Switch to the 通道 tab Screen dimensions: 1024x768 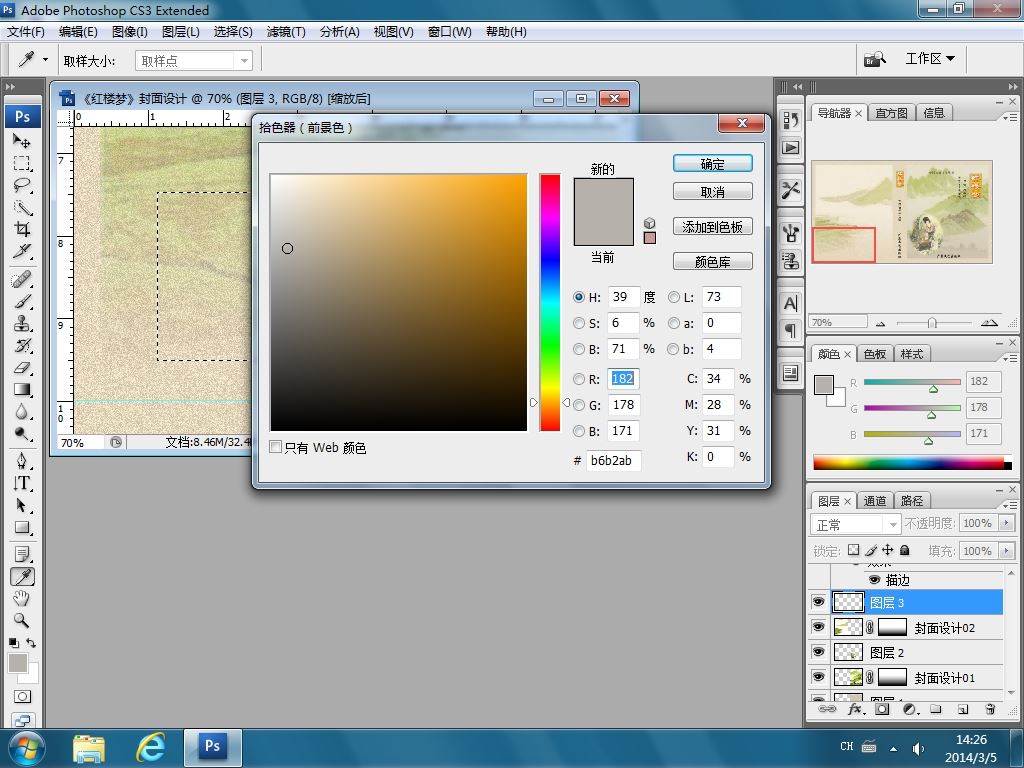(874, 501)
